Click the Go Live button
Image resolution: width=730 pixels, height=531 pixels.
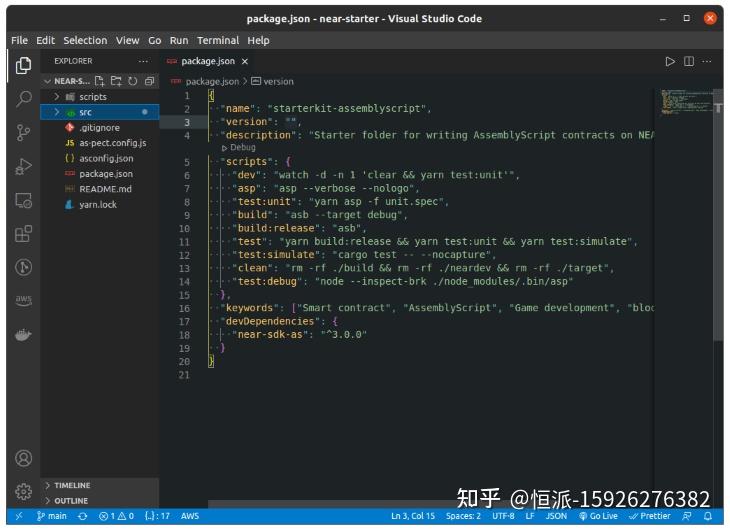[598, 516]
